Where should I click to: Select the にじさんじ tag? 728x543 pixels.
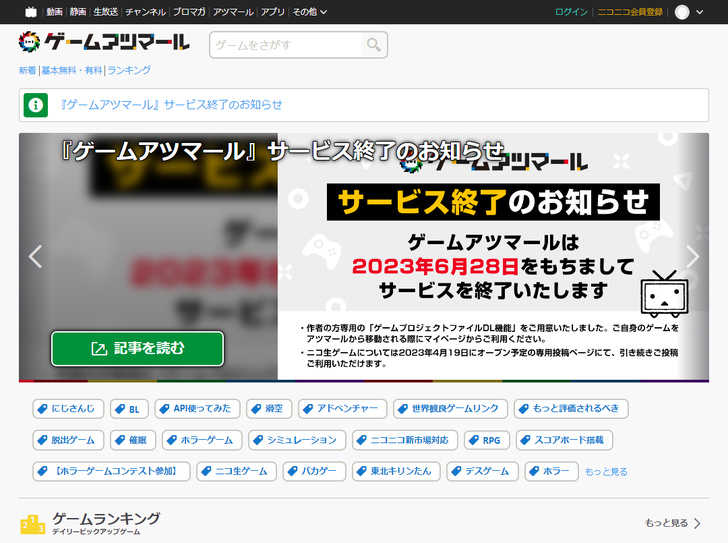click(68, 409)
